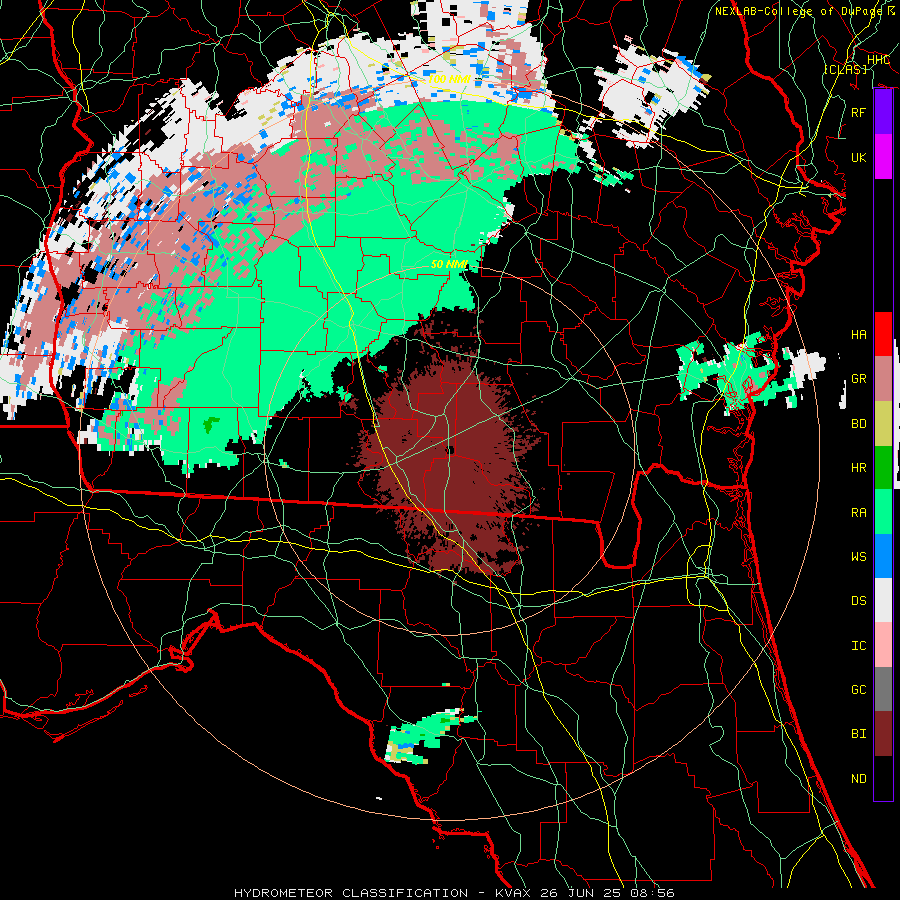This screenshot has height=900, width=900.
Task: Click the KVAX radar site center dot
Action: 451,450
